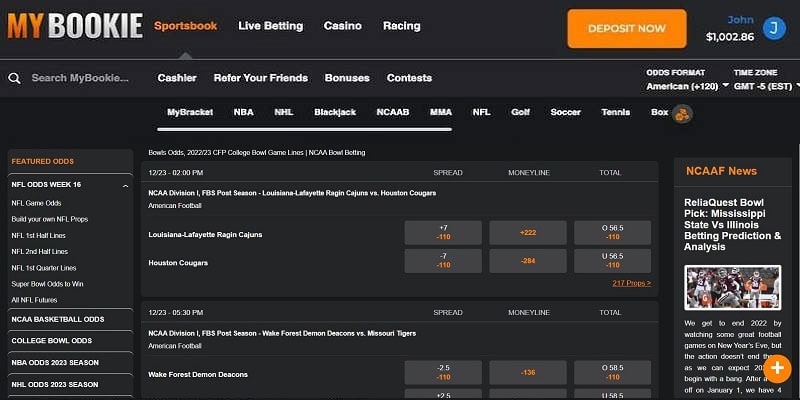This screenshot has width=800, height=400.
Task: Select Golf in the sports bar
Action: point(520,112)
